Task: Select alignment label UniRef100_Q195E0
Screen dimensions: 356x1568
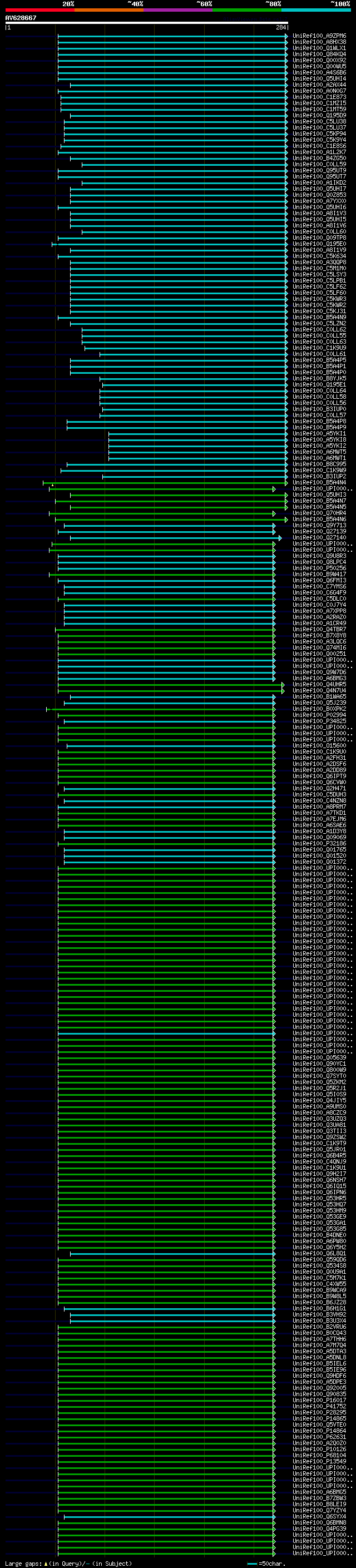Action: coord(319,244)
